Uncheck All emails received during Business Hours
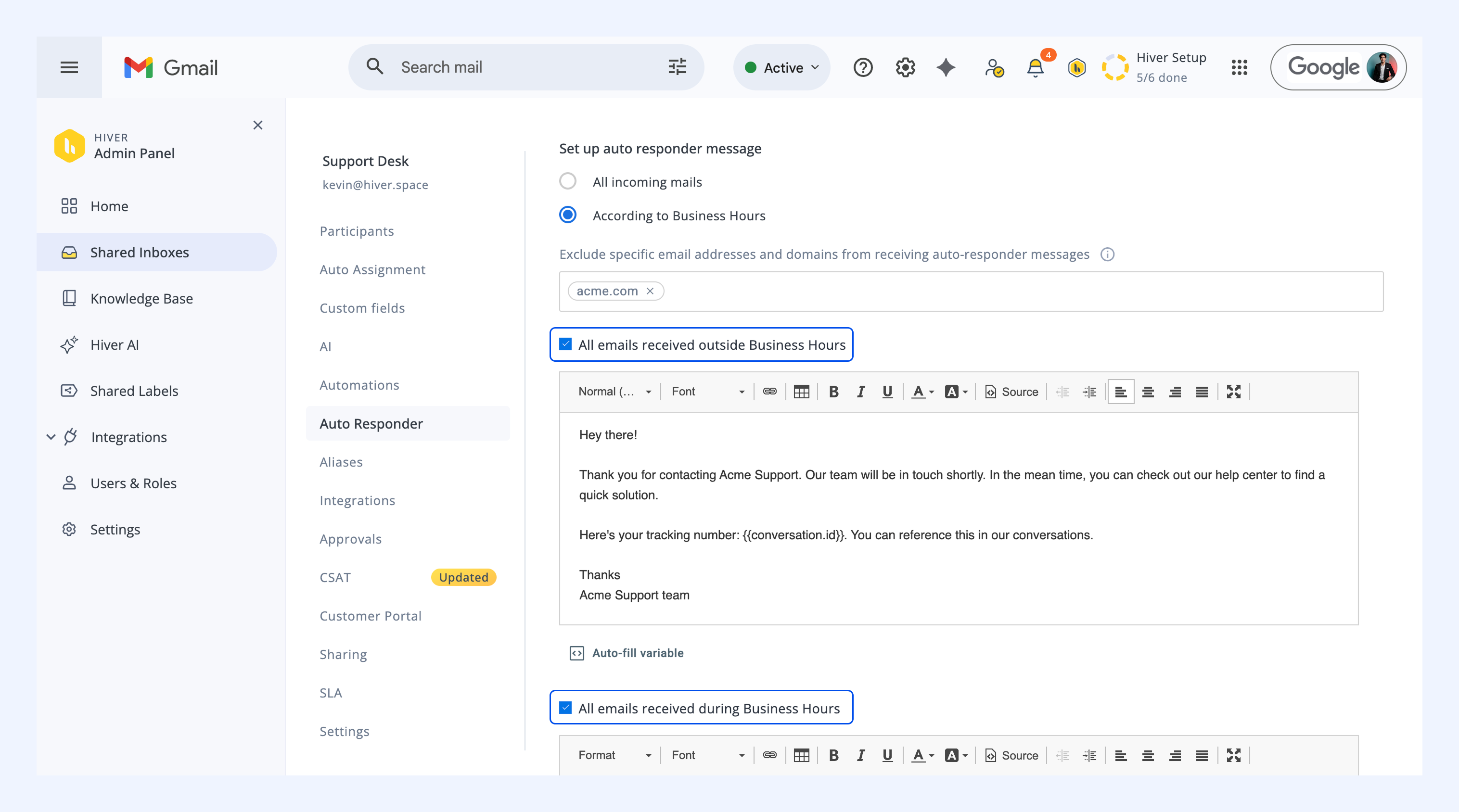Image resolution: width=1459 pixels, height=812 pixels. pyautogui.click(x=565, y=707)
